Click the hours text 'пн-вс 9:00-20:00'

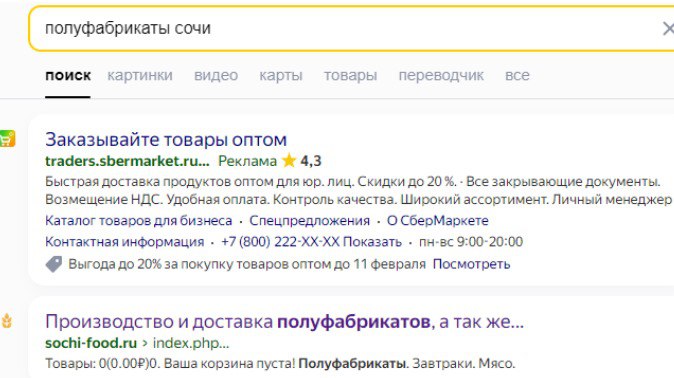pos(471,242)
